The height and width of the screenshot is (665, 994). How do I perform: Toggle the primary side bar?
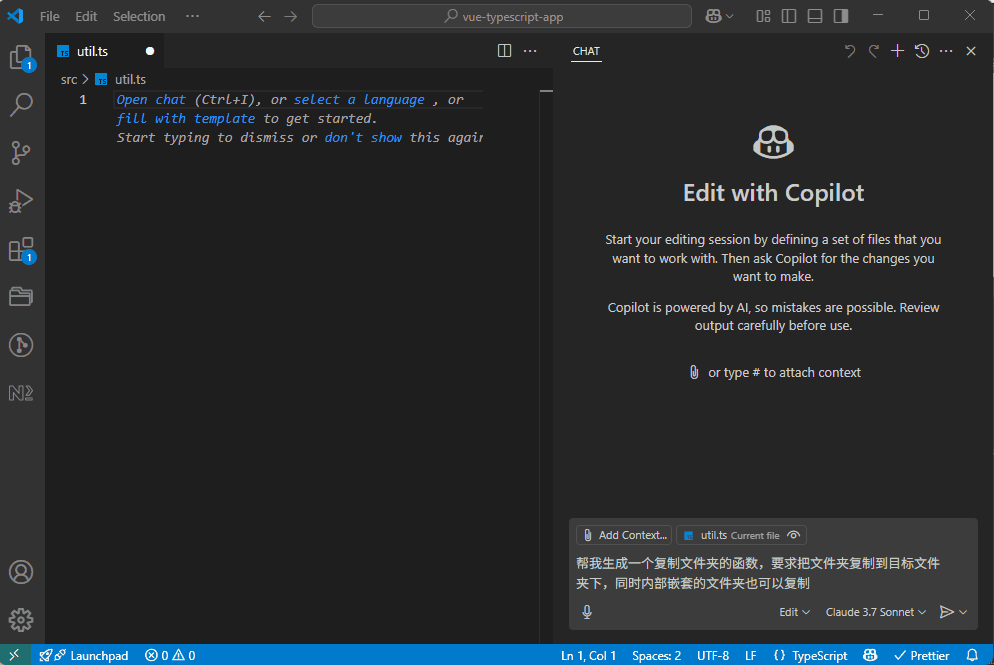point(789,16)
